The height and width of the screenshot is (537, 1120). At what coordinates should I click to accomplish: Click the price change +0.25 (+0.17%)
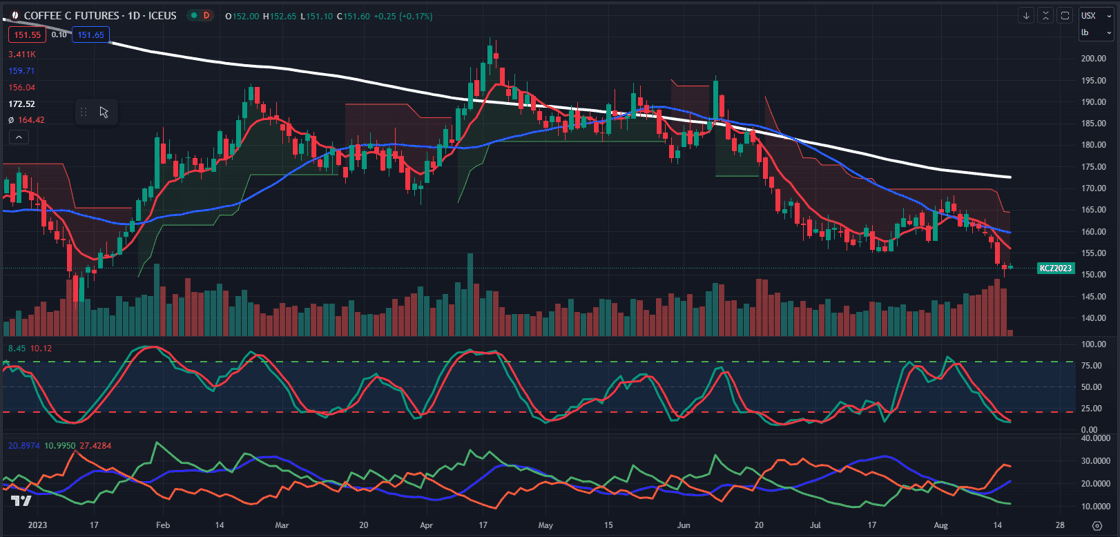click(x=404, y=15)
